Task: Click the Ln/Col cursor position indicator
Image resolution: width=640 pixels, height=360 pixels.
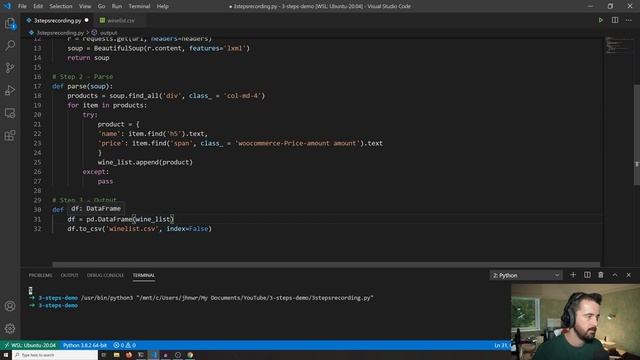Action: point(502,345)
